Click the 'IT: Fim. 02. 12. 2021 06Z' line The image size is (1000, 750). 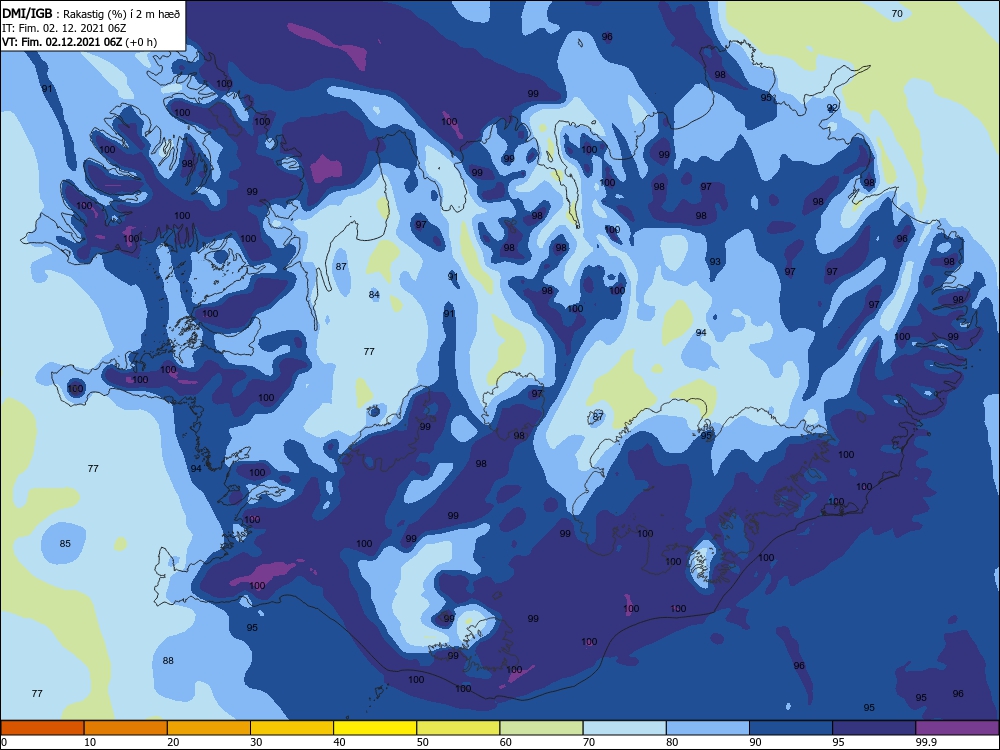pyautogui.click(x=64, y=28)
